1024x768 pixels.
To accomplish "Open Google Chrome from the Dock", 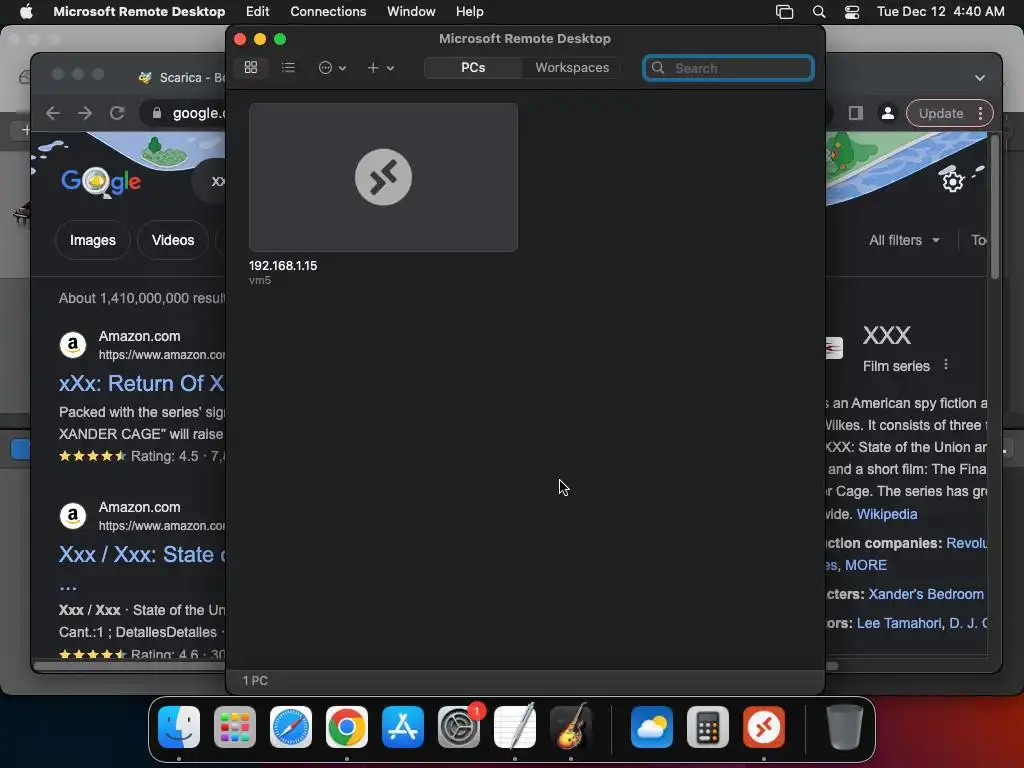I will point(347,727).
